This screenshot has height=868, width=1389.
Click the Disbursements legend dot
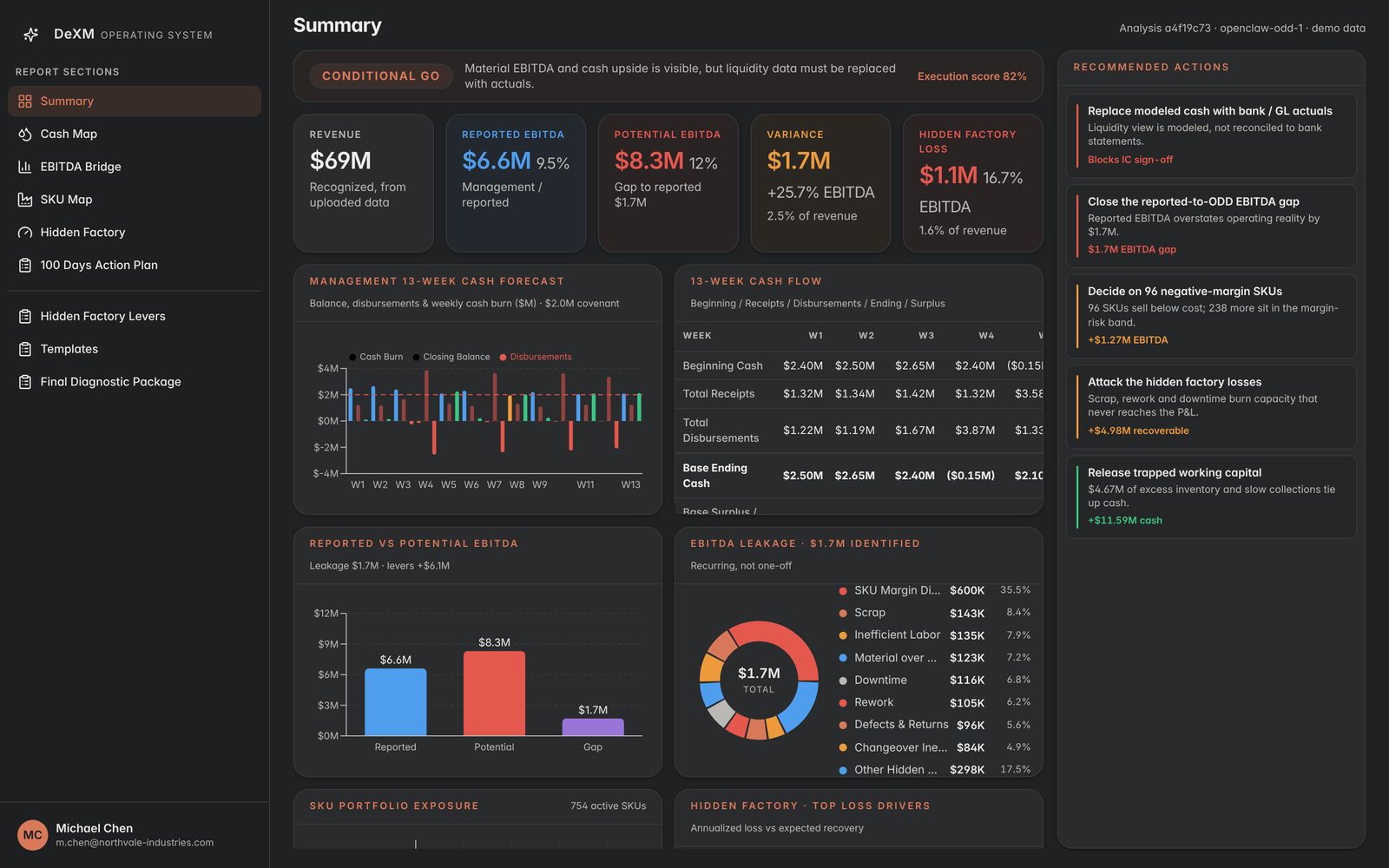pyautogui.click(x=503, y=357)
